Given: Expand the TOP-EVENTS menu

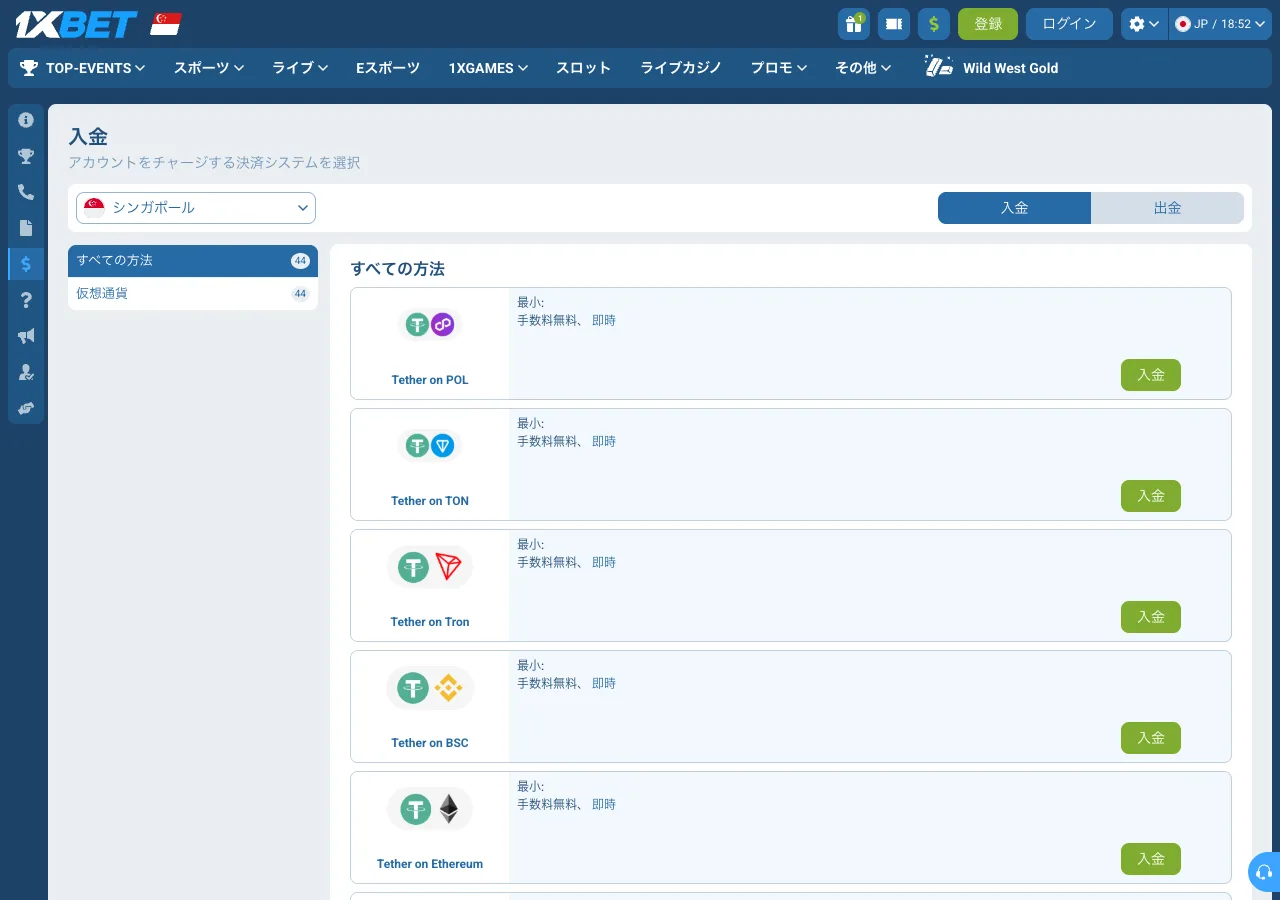Looking at the screenshot, I should (83, 68).
